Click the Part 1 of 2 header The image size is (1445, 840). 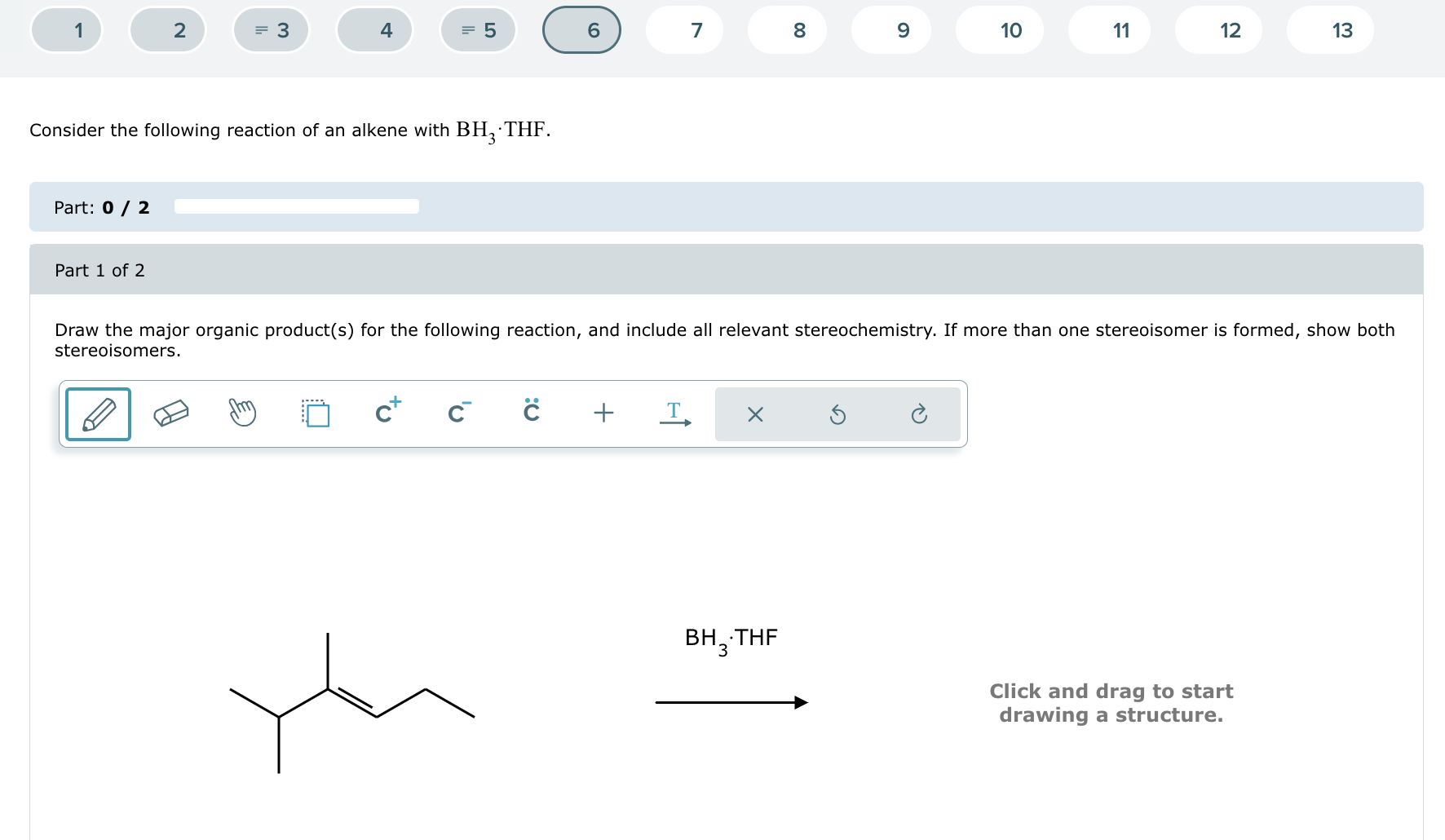click(727, 270)
